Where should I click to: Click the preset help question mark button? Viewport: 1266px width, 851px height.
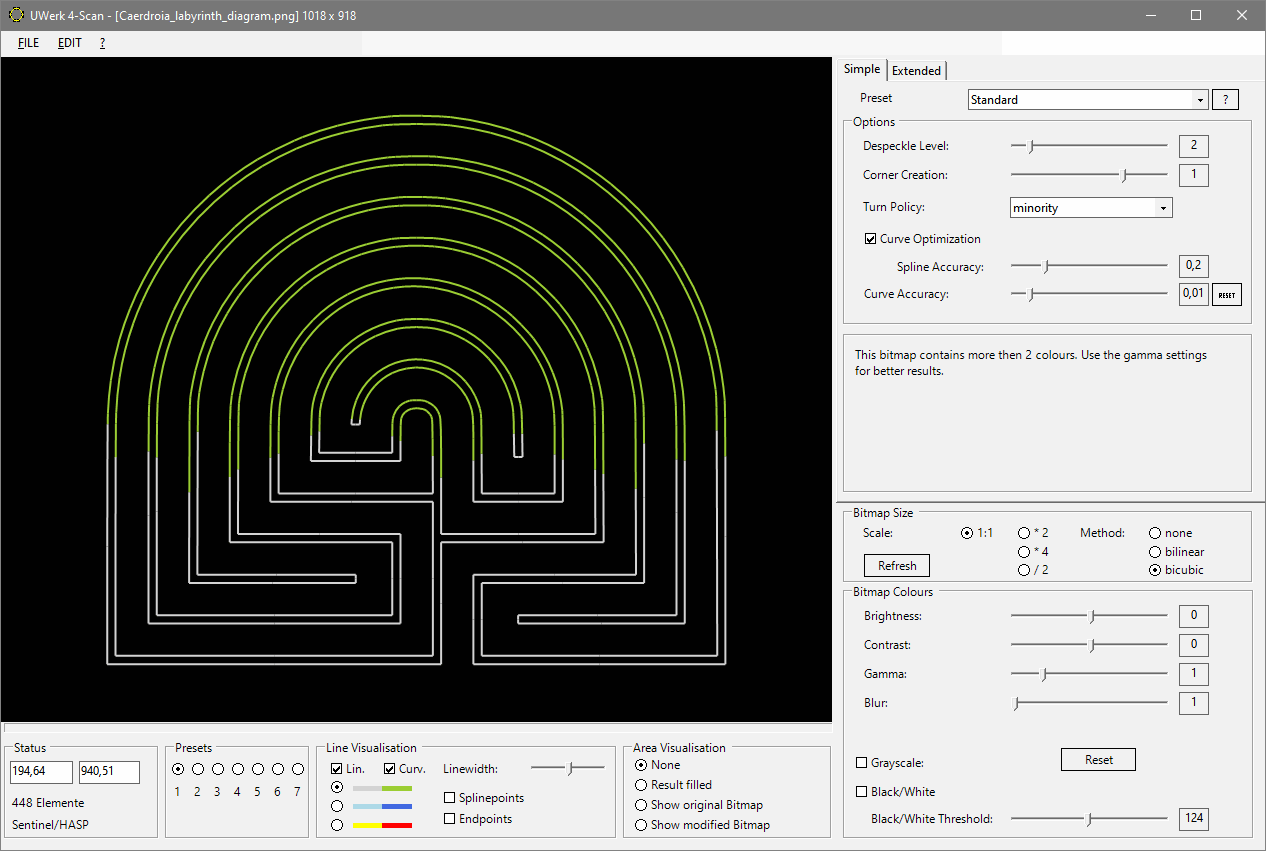tap(1225, 100)
